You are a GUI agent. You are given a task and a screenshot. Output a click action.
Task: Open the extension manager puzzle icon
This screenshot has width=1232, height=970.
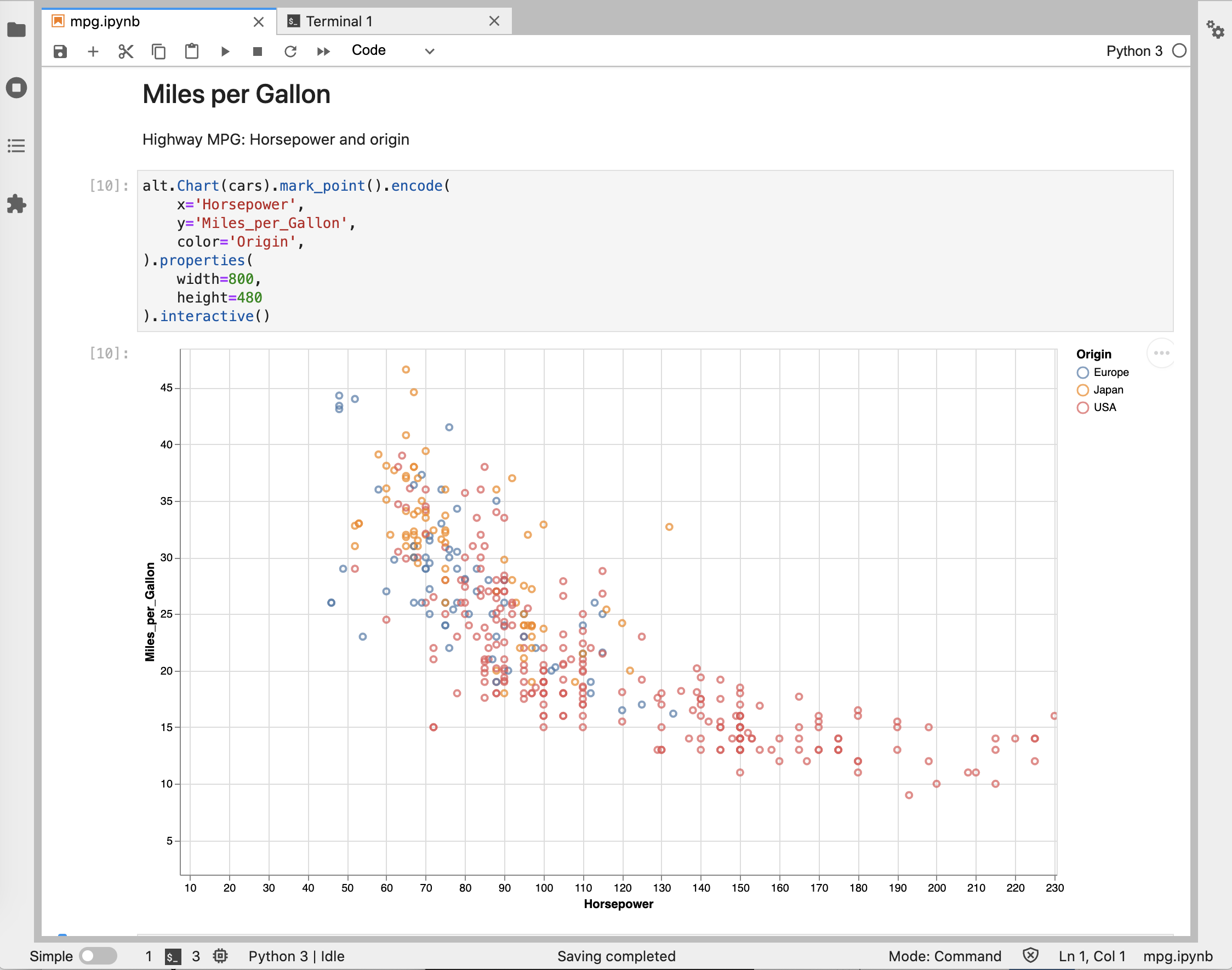[x=16, y=204]
